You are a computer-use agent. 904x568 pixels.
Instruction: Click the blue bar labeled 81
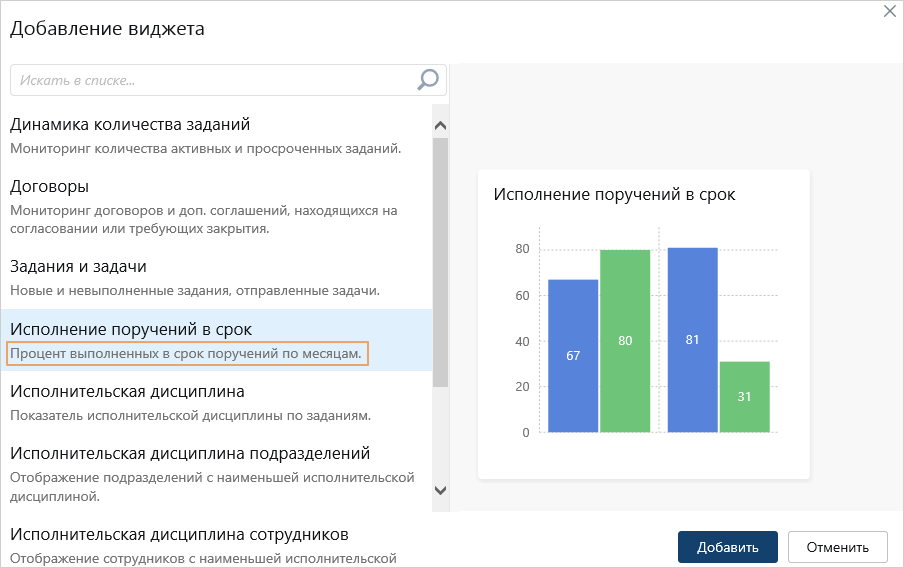tap(692, 340)
